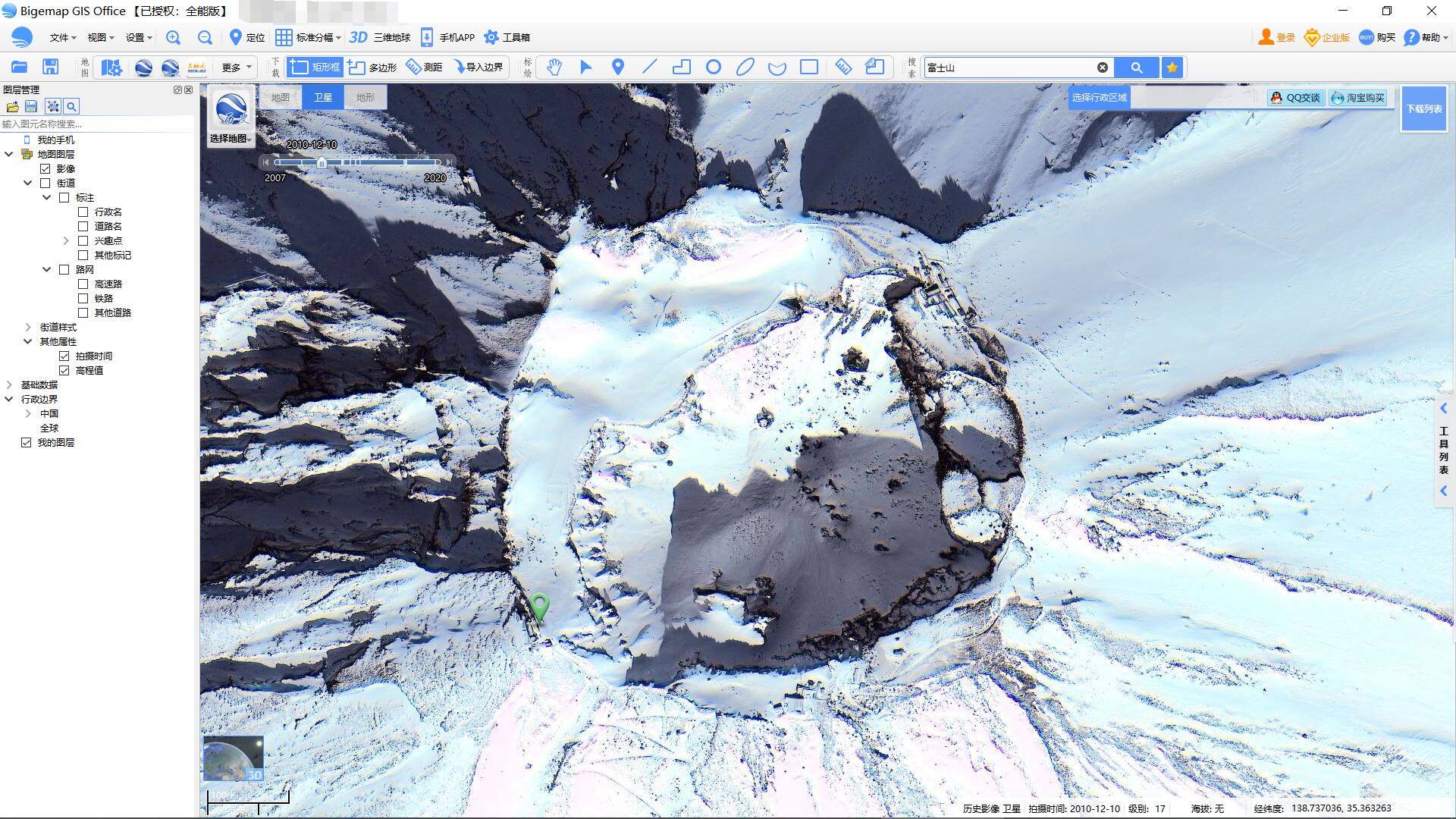The height and width of the screenshot is (819, 1456).
Task: Enable the 道路名 checkbox
Action: click(83, 226)
